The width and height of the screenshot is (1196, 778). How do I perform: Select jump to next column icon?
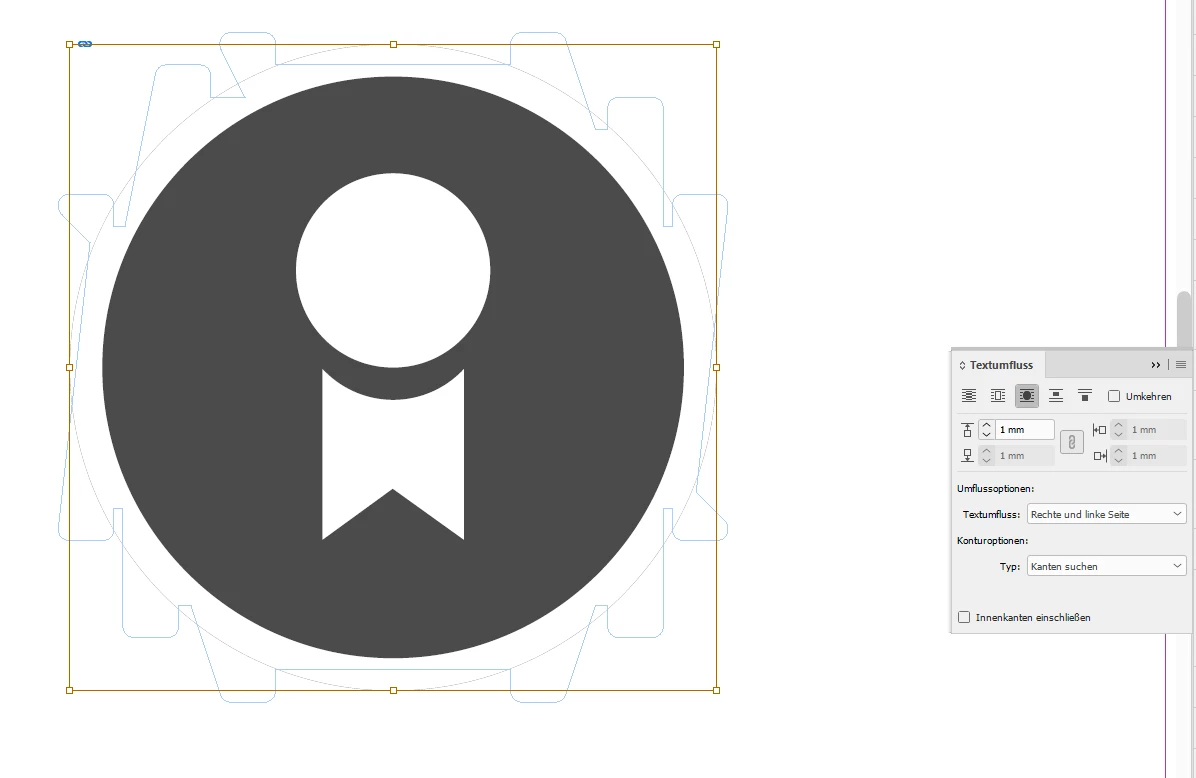coord(1085,396)
